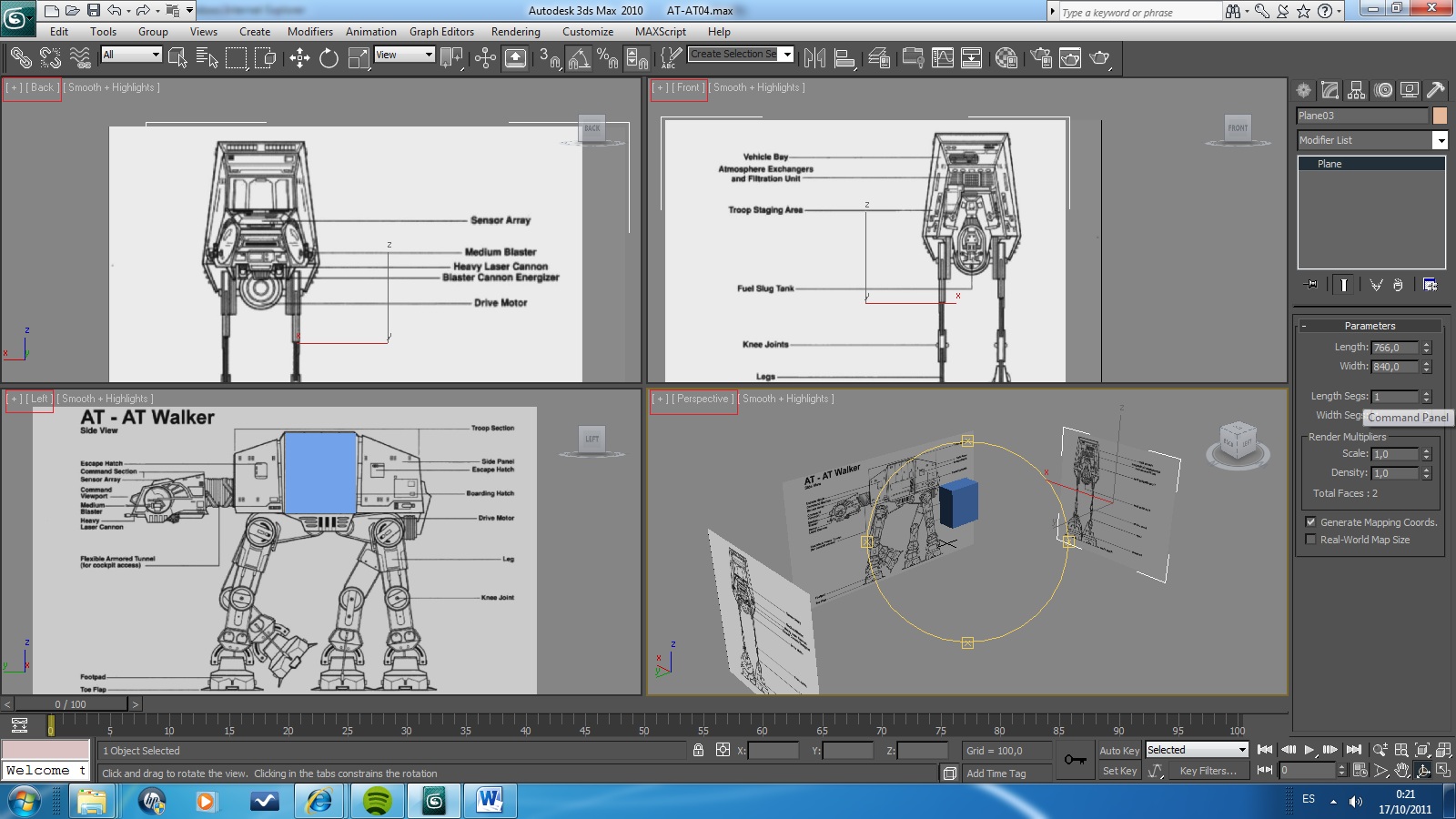Open the Align tool
Image resolution: width=1456 pixels, height=819 pixels.
[845, 58]
